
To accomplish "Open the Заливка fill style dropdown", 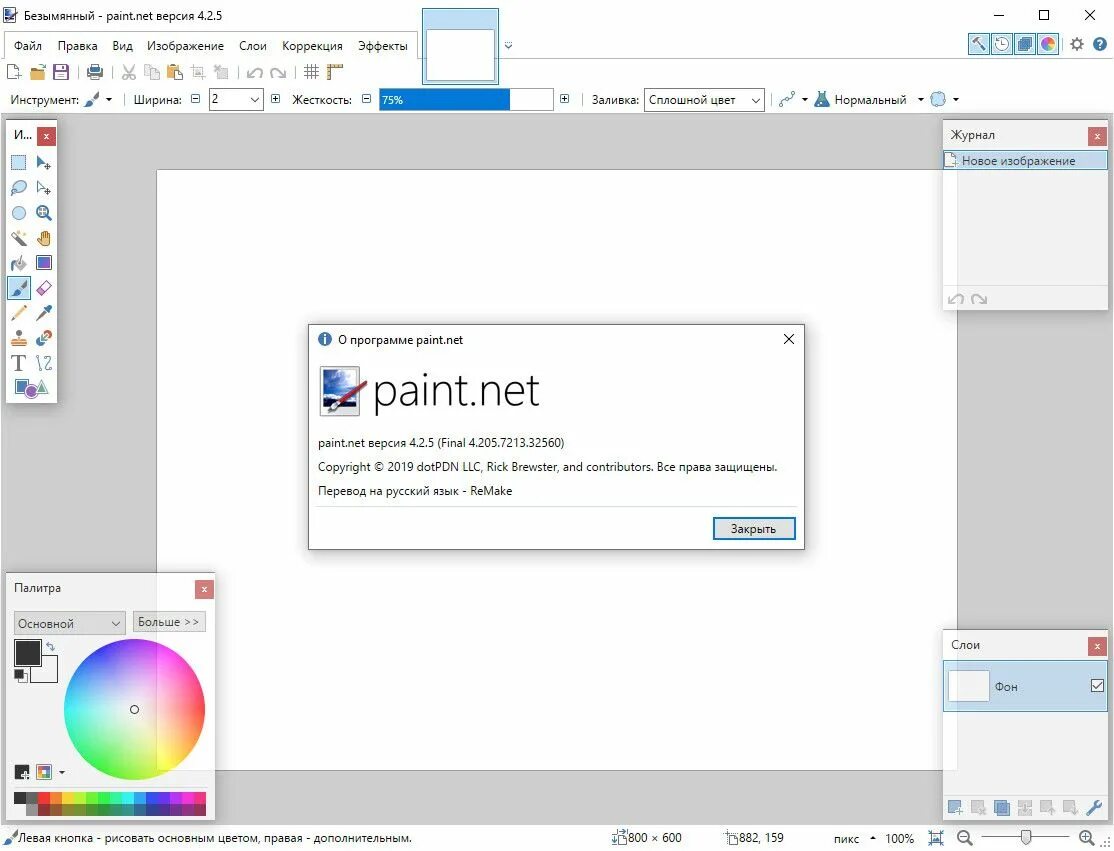I will [704, 99].
